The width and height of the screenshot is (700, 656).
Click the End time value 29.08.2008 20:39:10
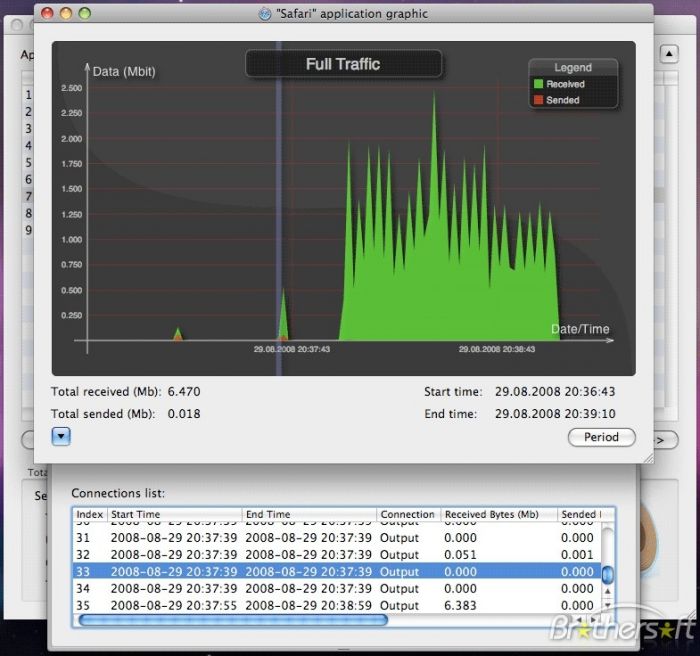click(555, 414)
